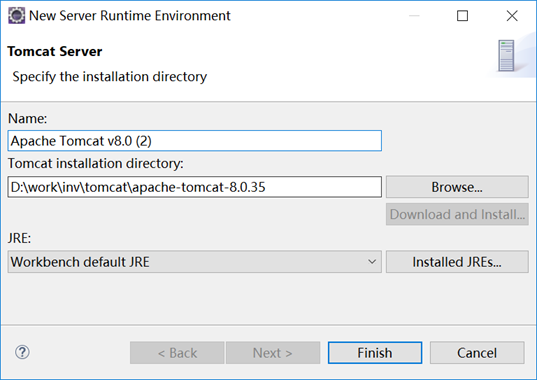The height and width of the screenshot is (380, 537).
Task: Click the Tomcat Server heading text
Action: [x=55, y=51]
